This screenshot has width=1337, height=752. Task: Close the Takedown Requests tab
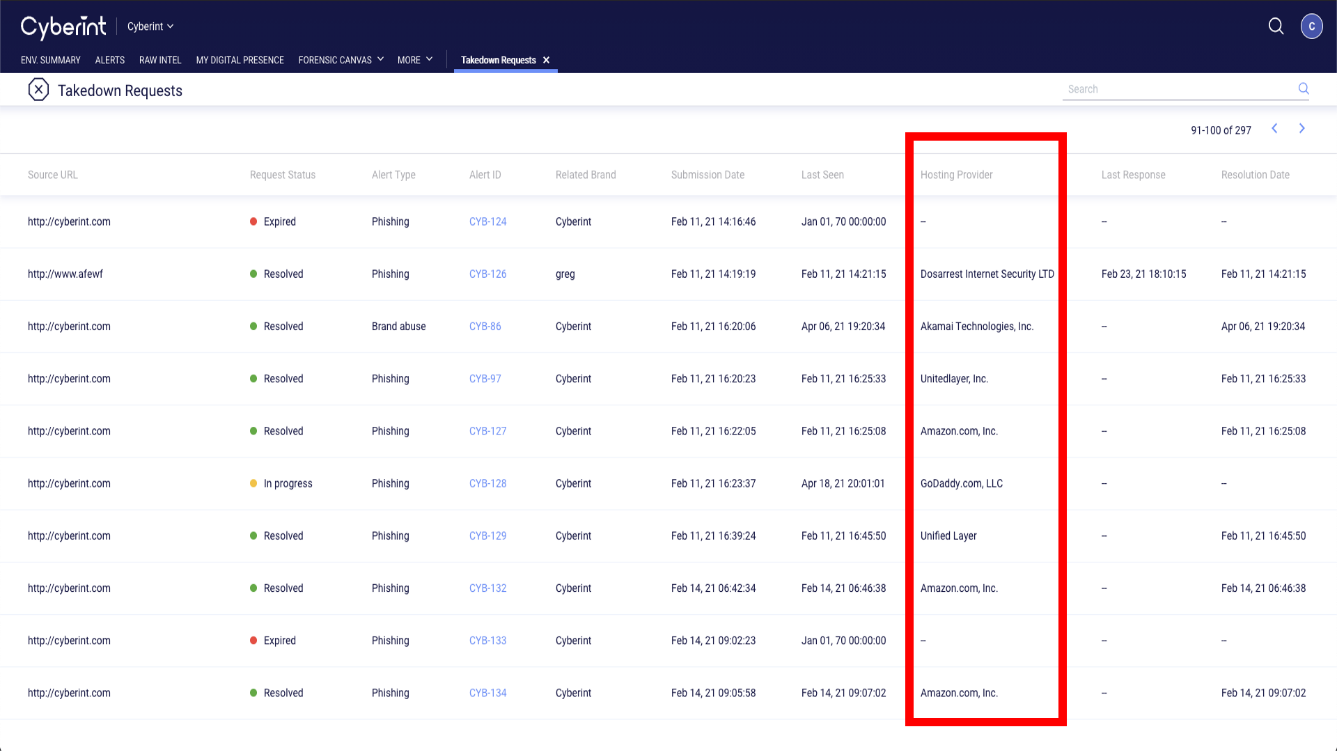[546, 60]
